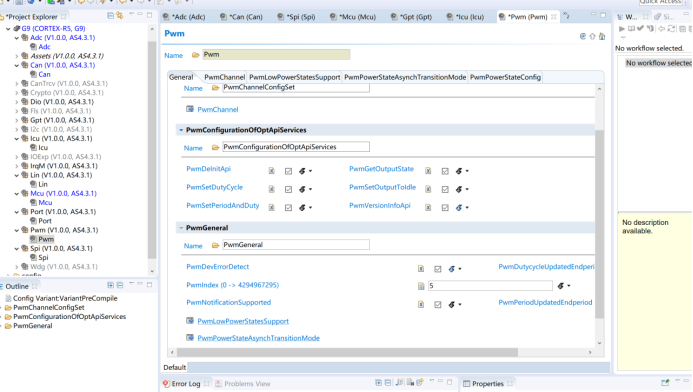The width and height of the screenshot is (693, 392).
Task: Open the Properties view tab
Action: tap(487, 384)
